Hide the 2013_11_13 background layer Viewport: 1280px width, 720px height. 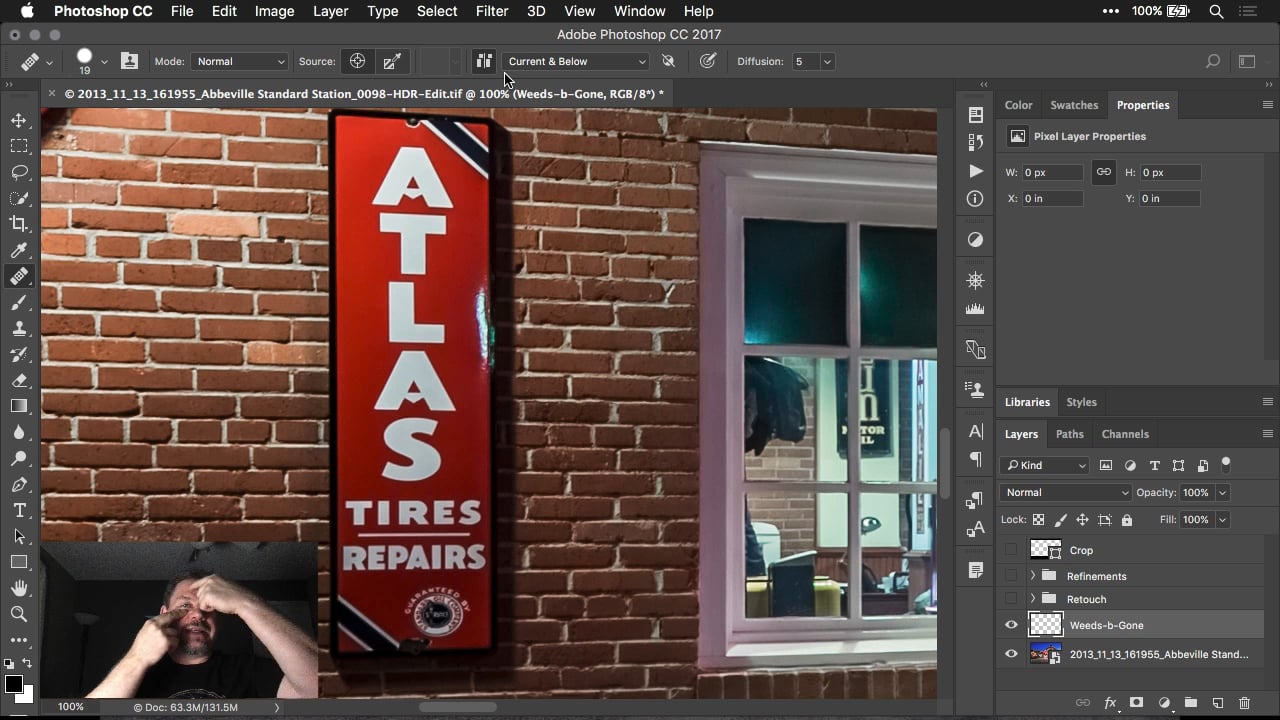[x=1011, y=654]
